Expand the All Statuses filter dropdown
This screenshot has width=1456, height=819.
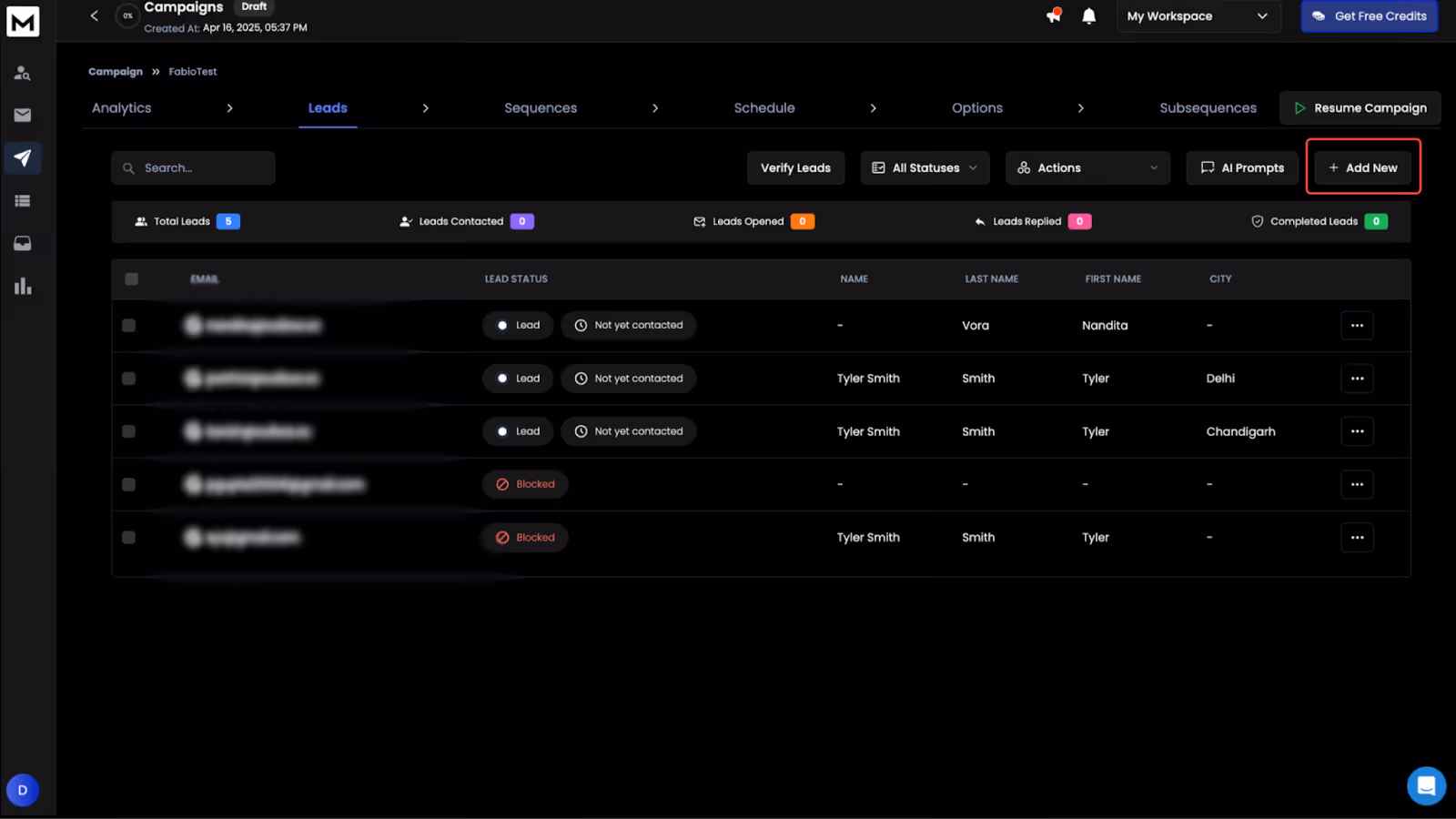coord(925,167)
